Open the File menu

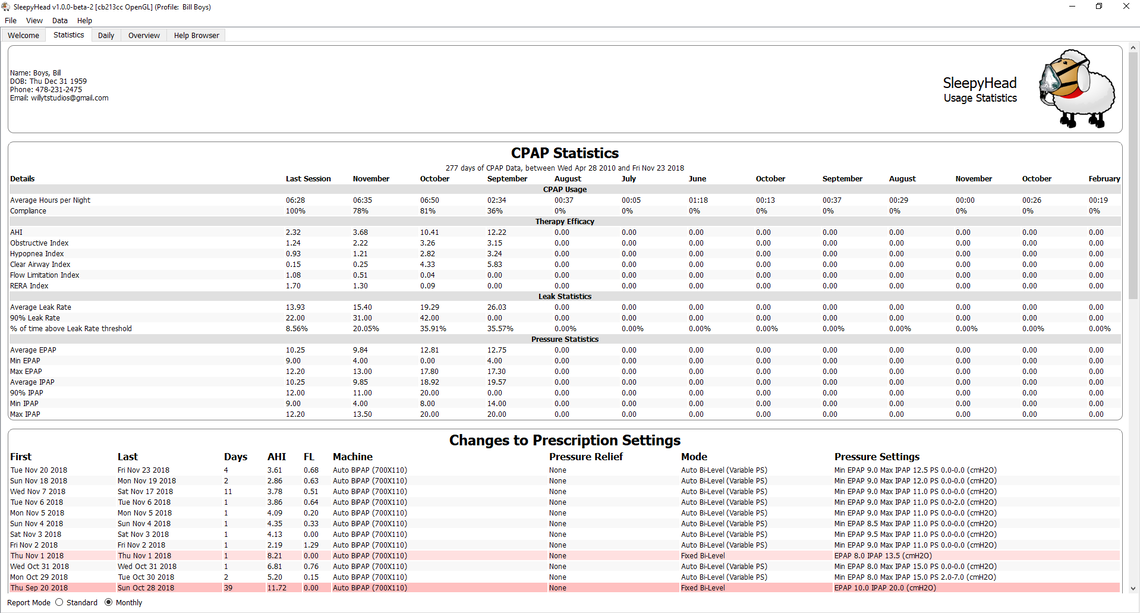click(11, 20)
